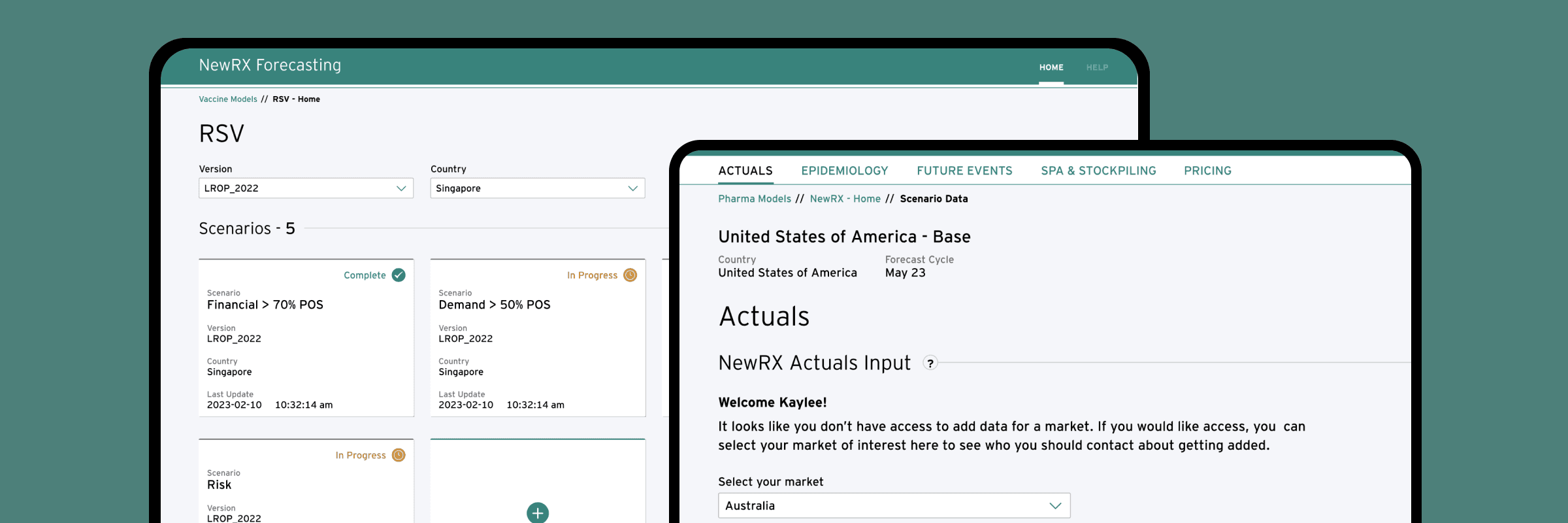Follow the Vaccine Models breadcrumb link
The width and height of the screenshot is (1568, 523).
click(x=228, y=99)
